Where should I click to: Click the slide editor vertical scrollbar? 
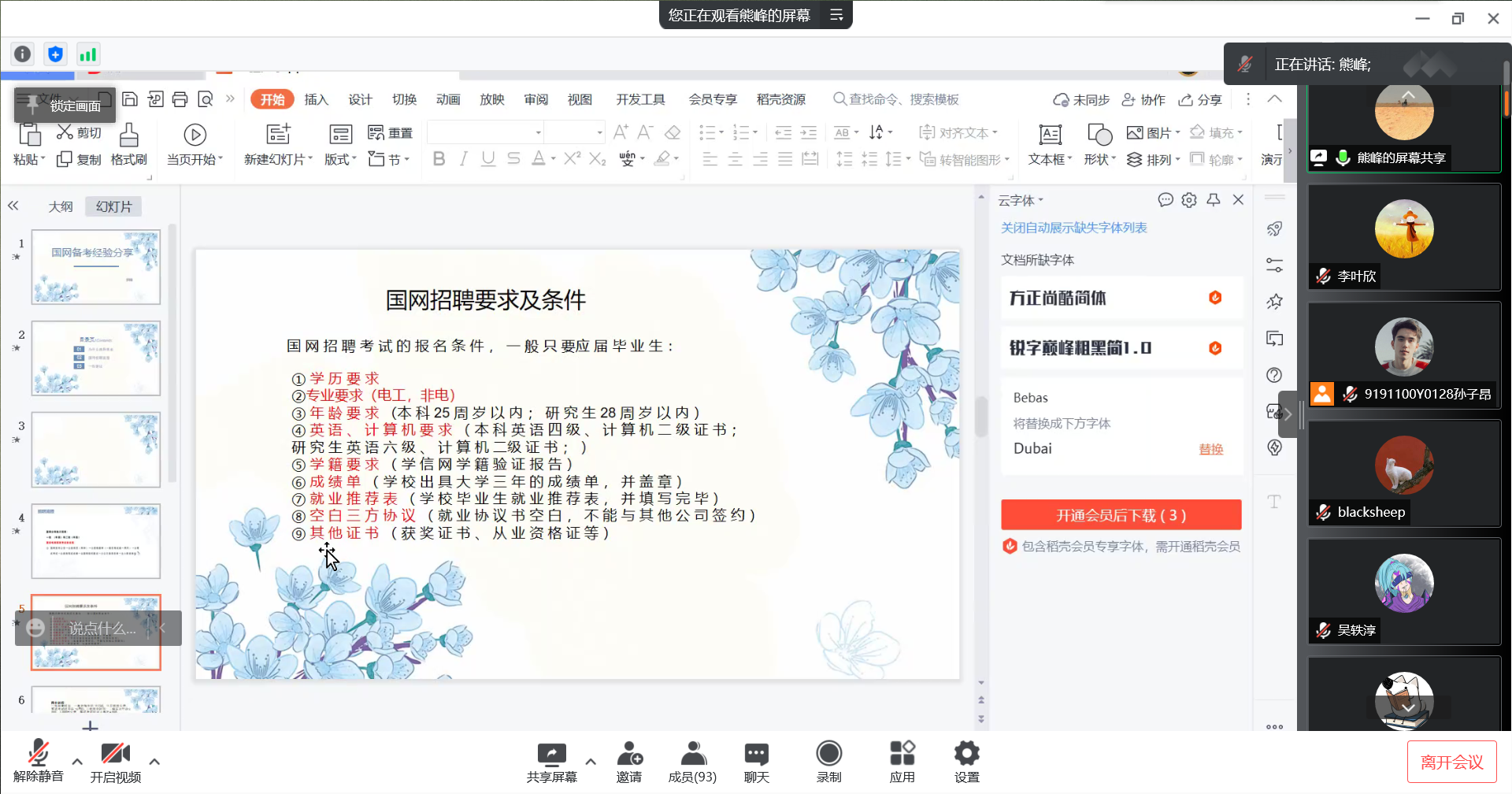[981, 416]
